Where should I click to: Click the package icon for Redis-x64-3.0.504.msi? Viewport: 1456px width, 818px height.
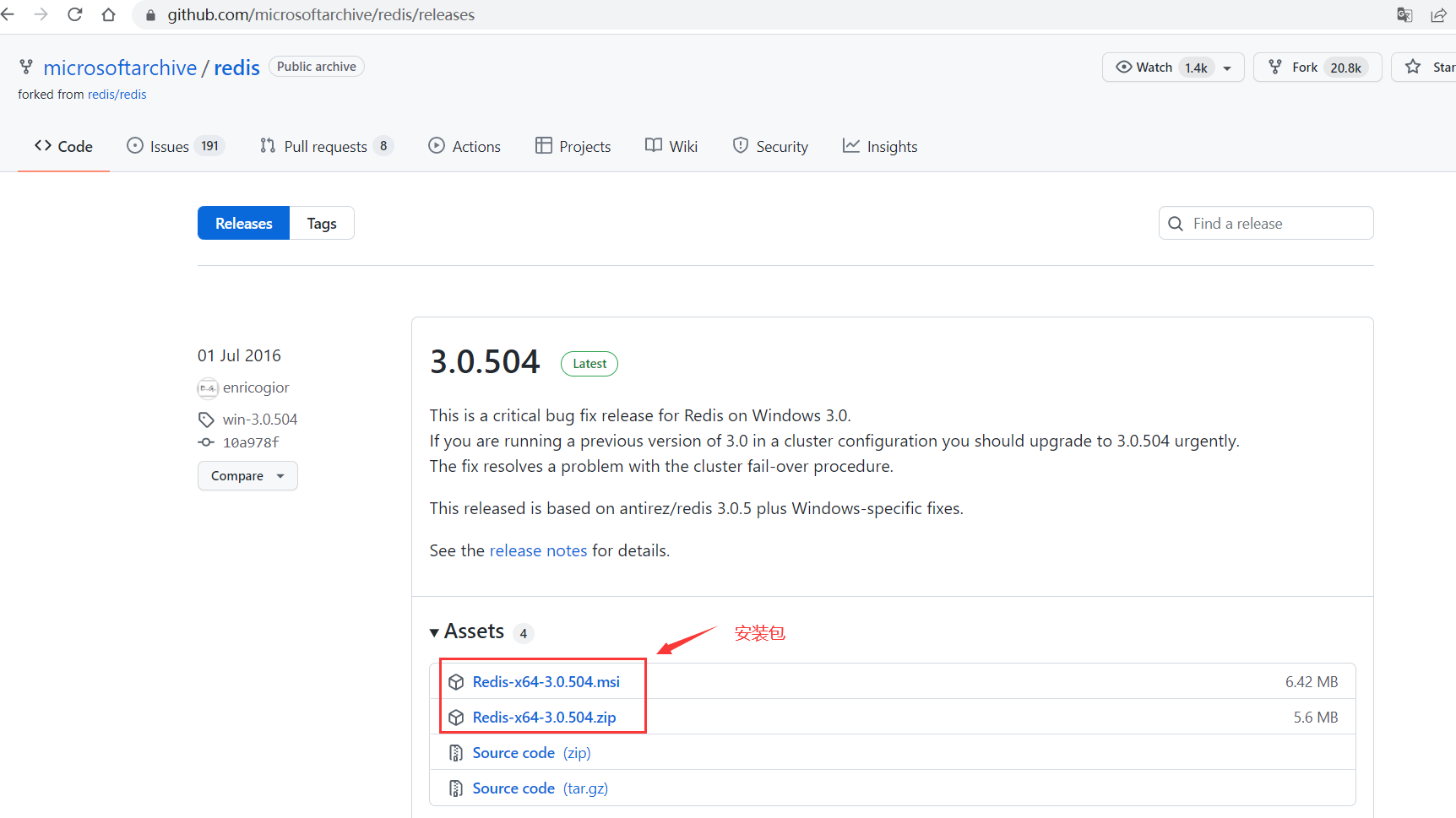tap(456, 682)
